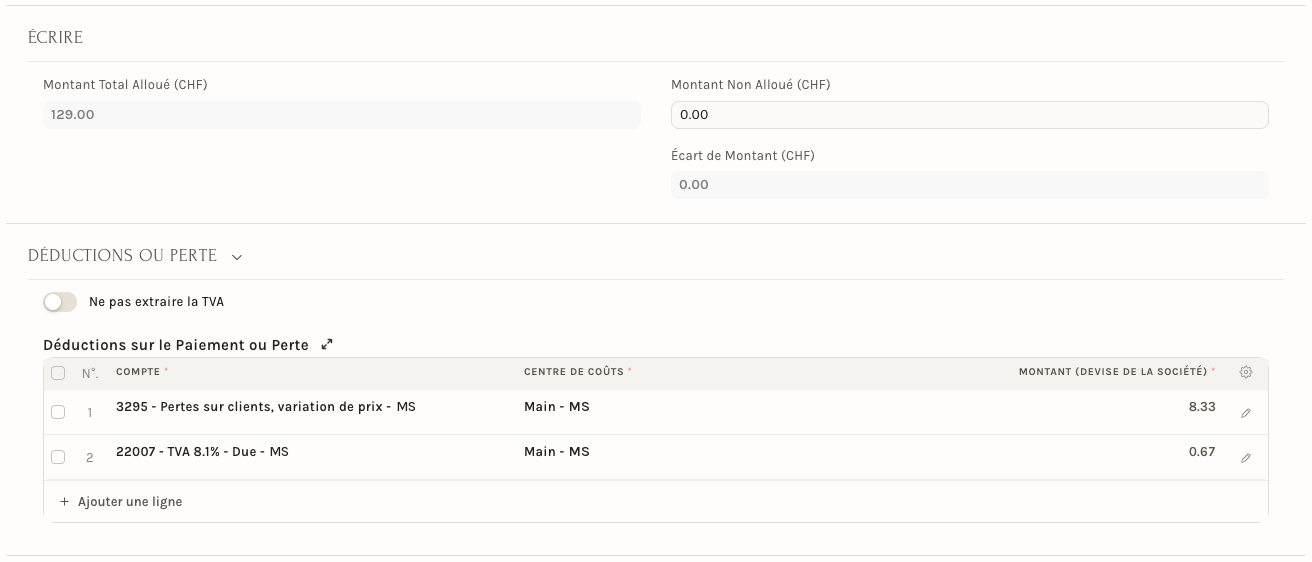Click Montant Total Alloué field showing 129.00

341,115
